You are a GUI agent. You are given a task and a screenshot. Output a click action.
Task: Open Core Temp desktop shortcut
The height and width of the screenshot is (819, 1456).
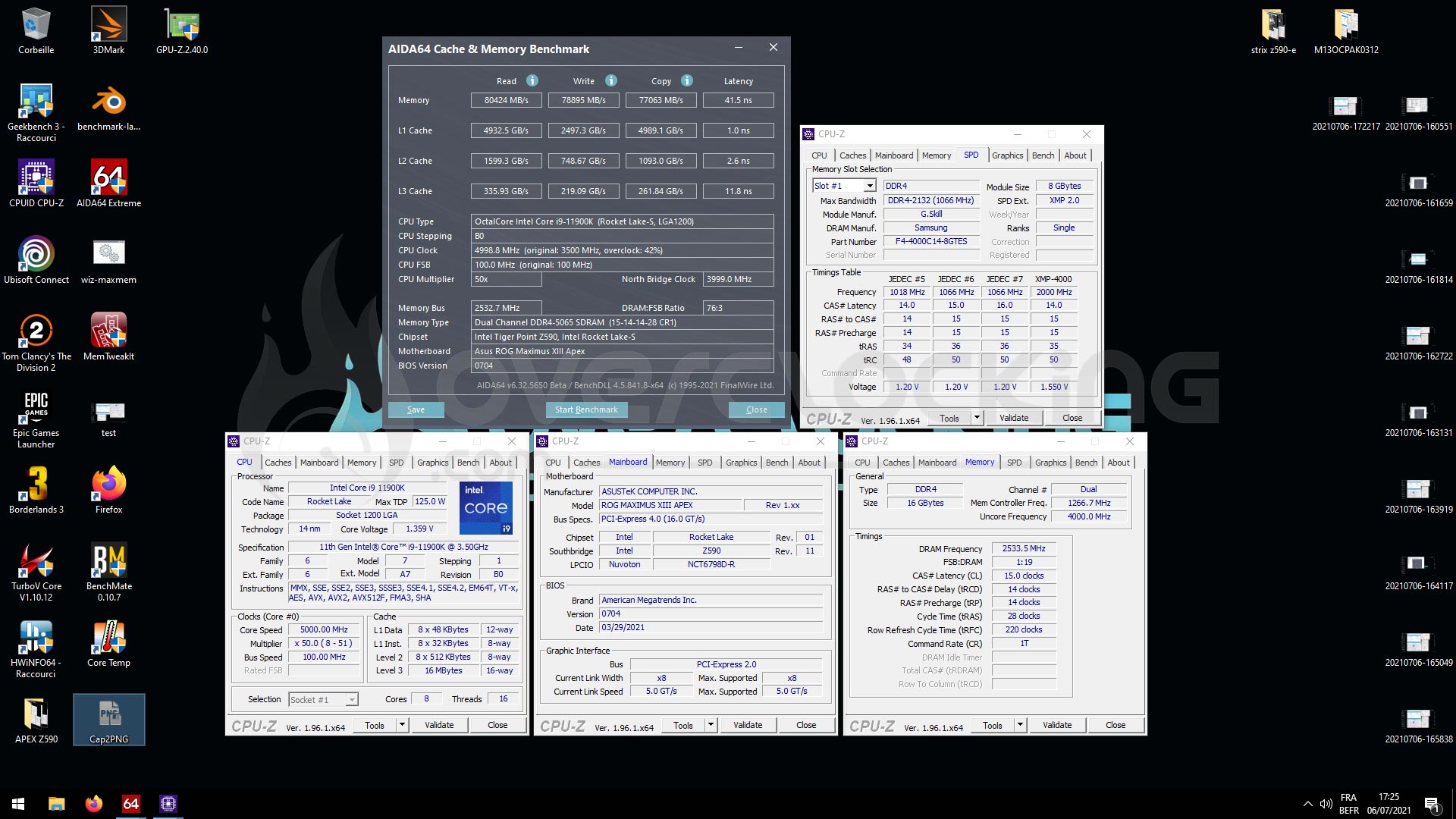click(x=108, y=643)
